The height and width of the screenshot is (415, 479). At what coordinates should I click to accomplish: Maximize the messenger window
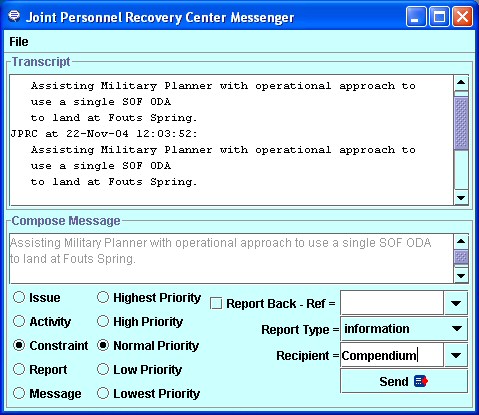pos(439,16)
